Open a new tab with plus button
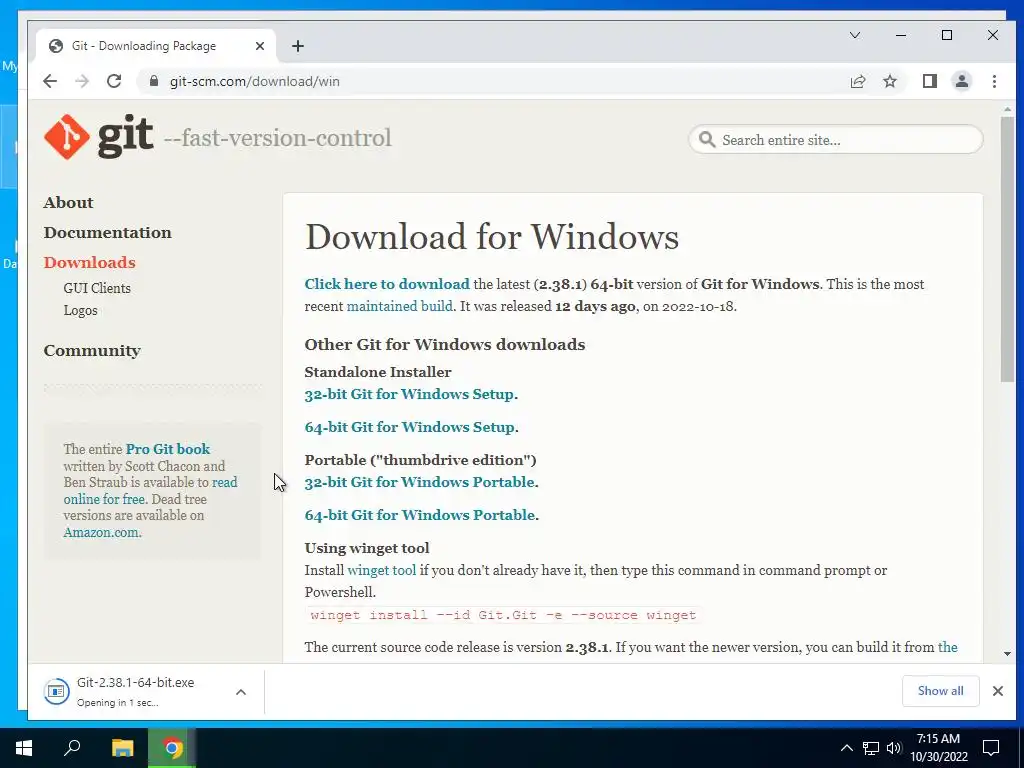 click(298, 46)
